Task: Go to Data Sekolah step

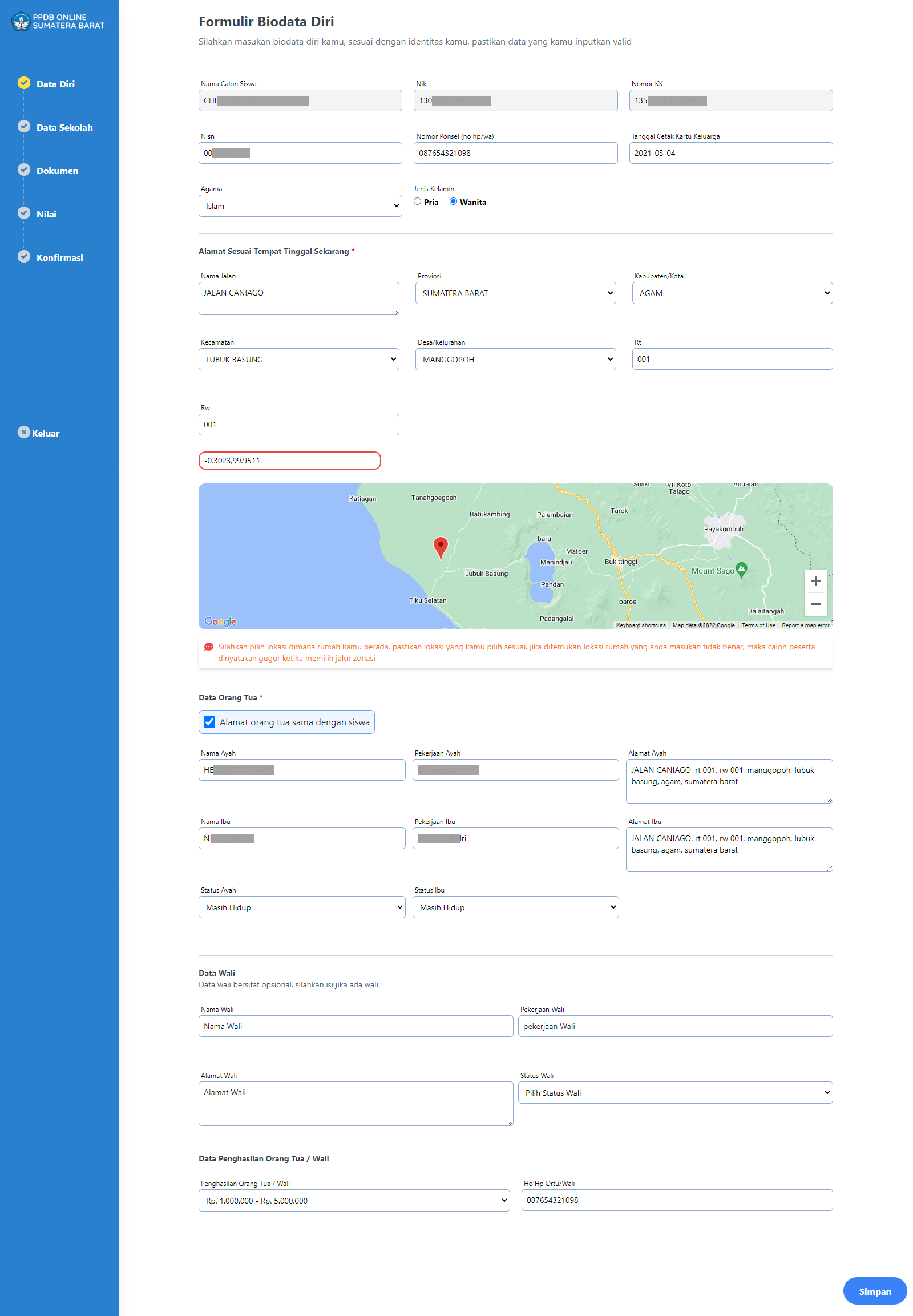Action: (64, 128)
